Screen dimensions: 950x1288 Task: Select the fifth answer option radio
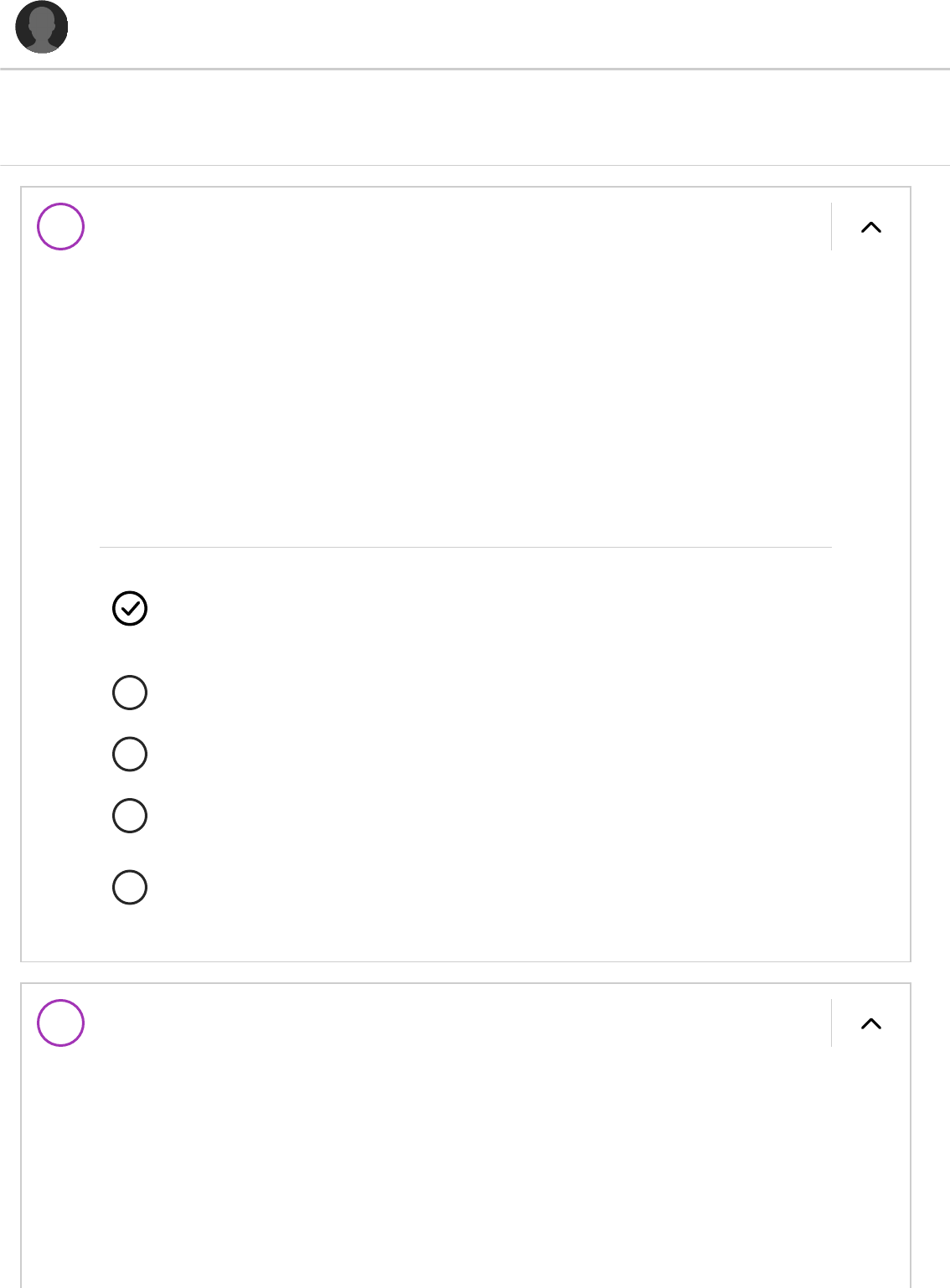(x=130, y=888)
